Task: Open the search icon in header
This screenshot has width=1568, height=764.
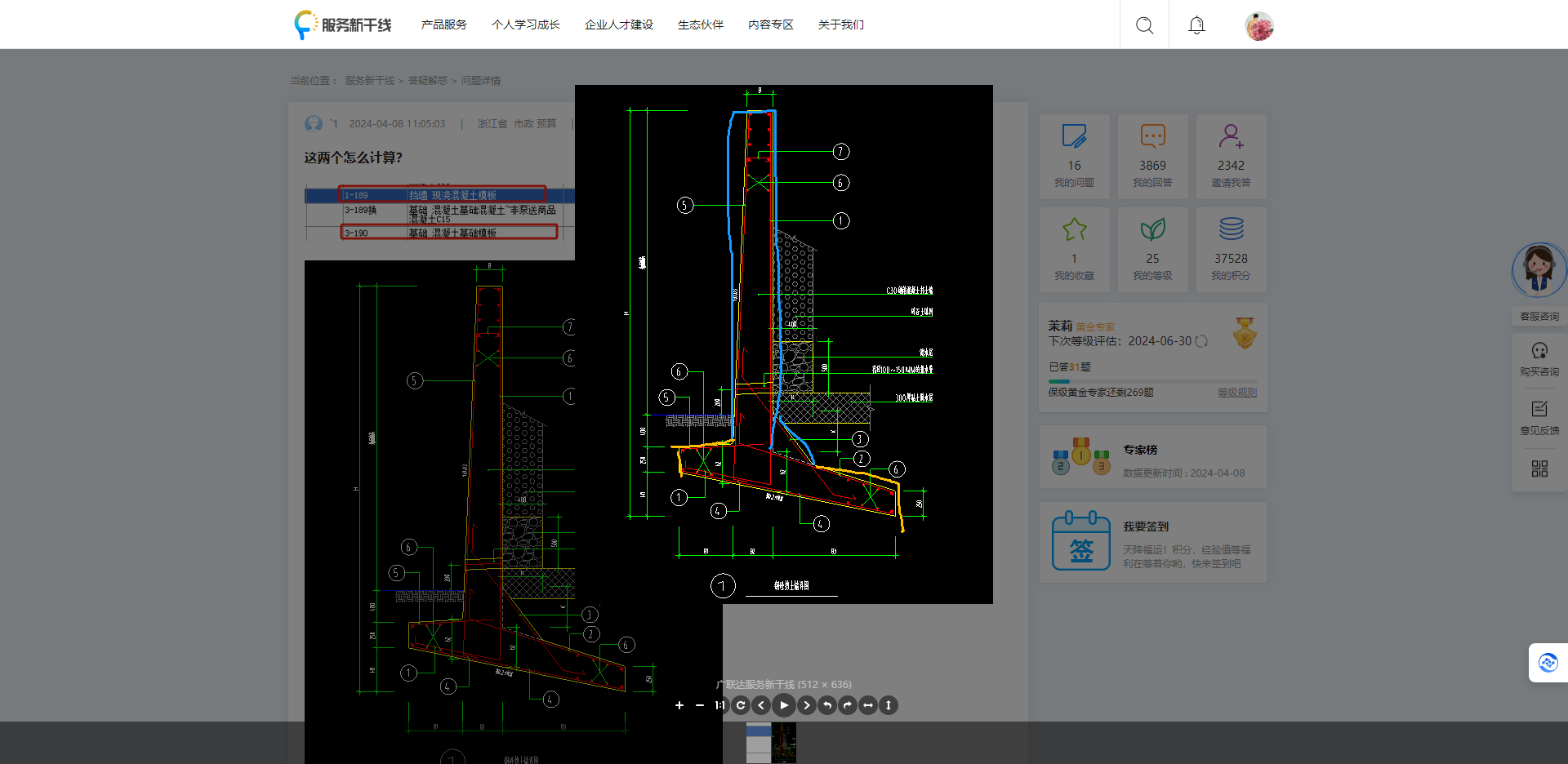Action: (1145, 25)
